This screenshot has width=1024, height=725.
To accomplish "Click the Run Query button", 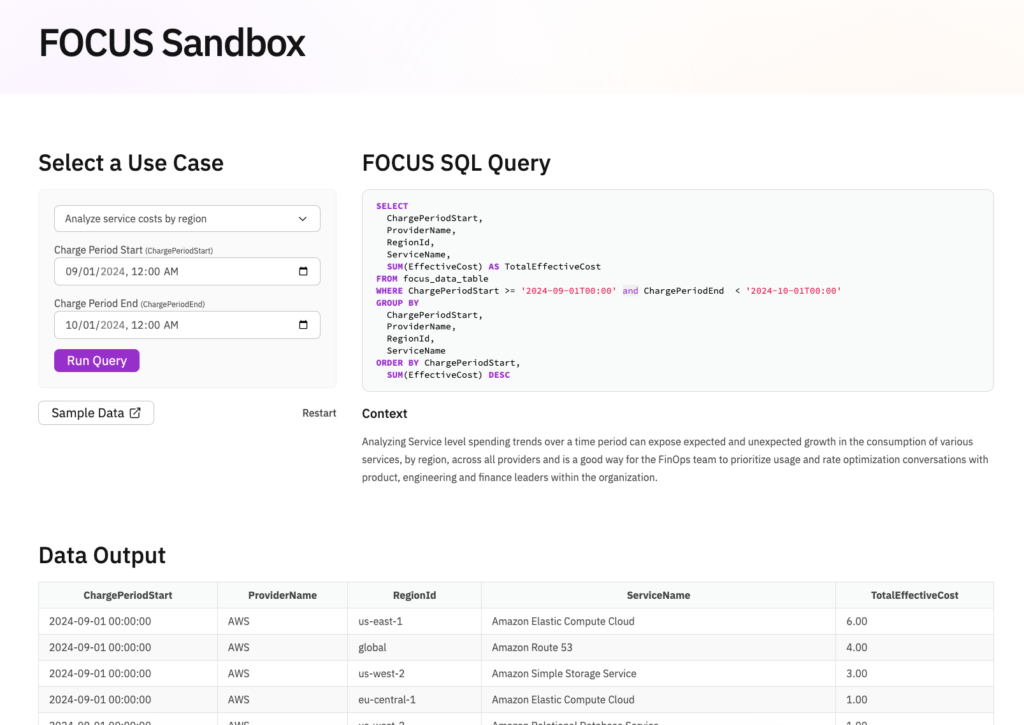I will click(x=96, y=360).
